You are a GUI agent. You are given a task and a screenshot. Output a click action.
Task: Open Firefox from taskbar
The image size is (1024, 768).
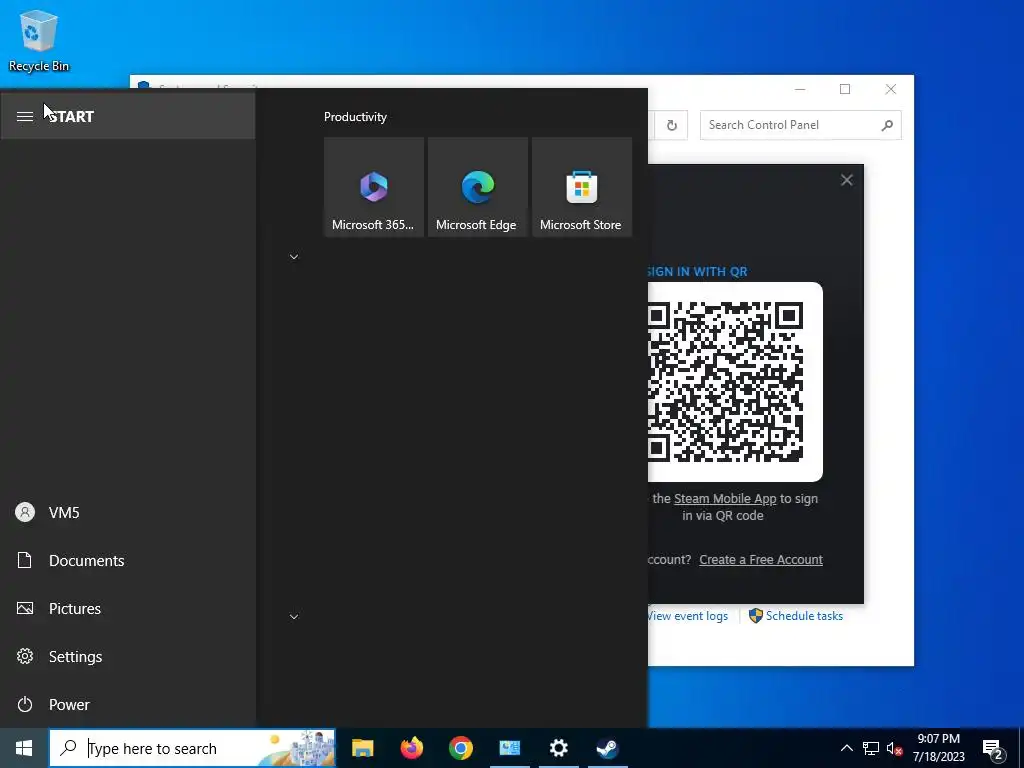coord(411,748)
